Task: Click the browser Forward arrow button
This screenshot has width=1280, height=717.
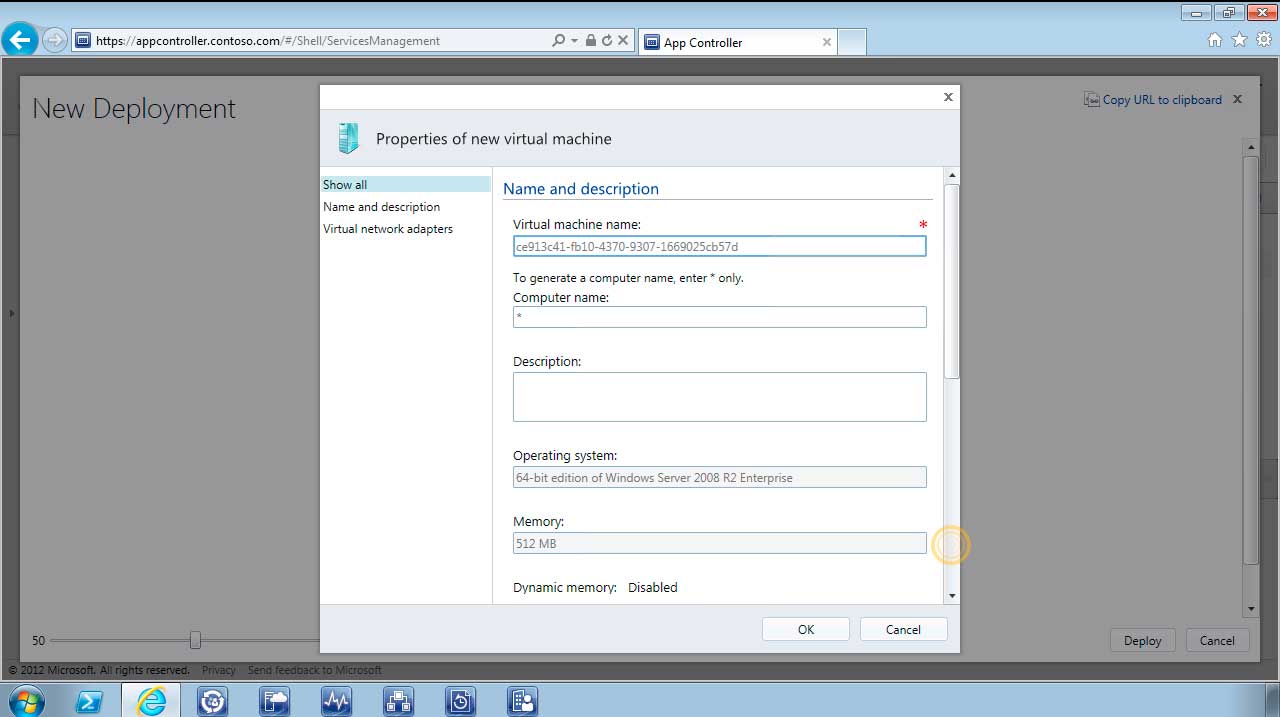Action: (x=54, y=41)
